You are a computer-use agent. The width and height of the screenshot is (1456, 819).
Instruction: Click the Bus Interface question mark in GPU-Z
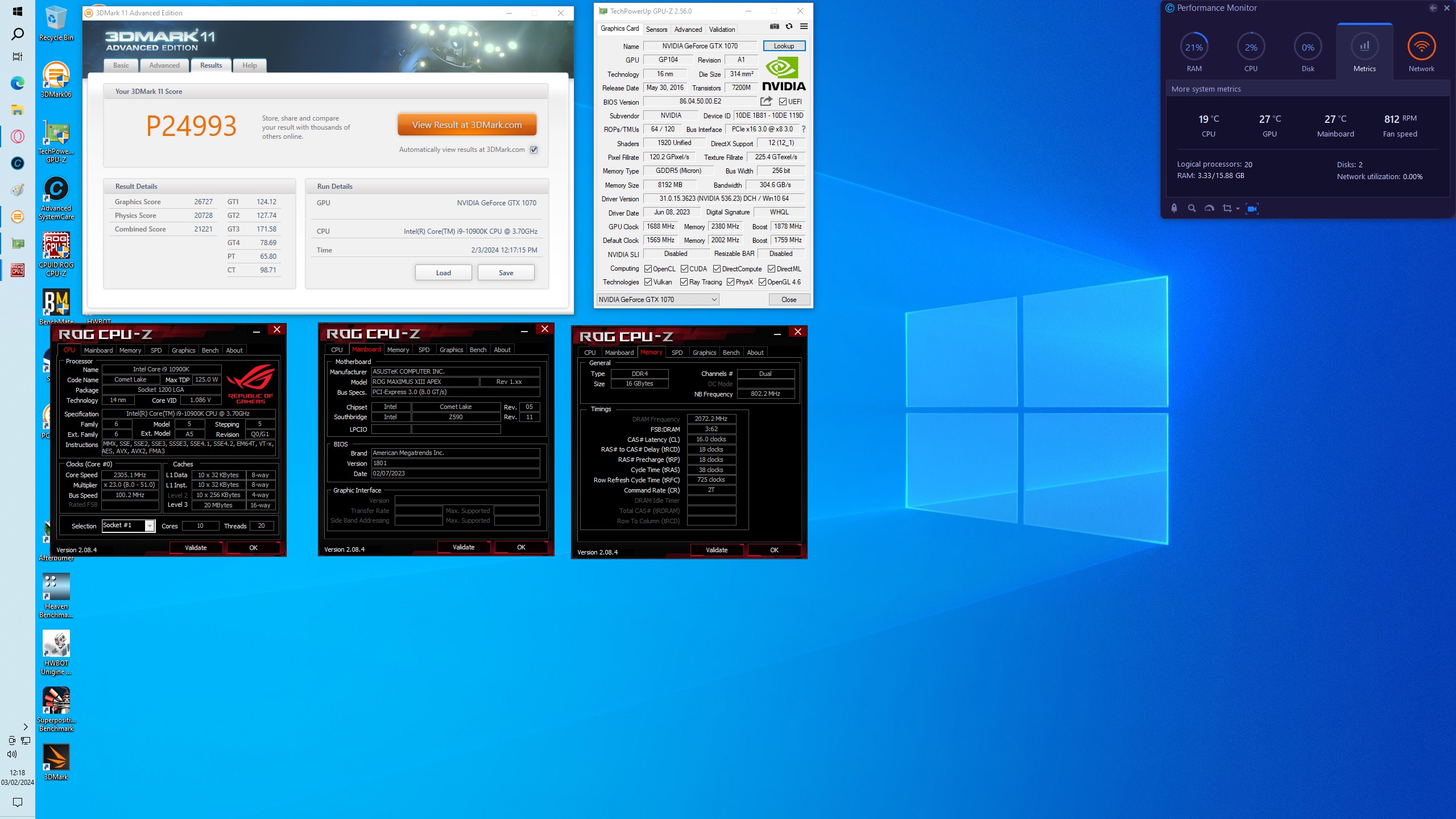[804, 129]
